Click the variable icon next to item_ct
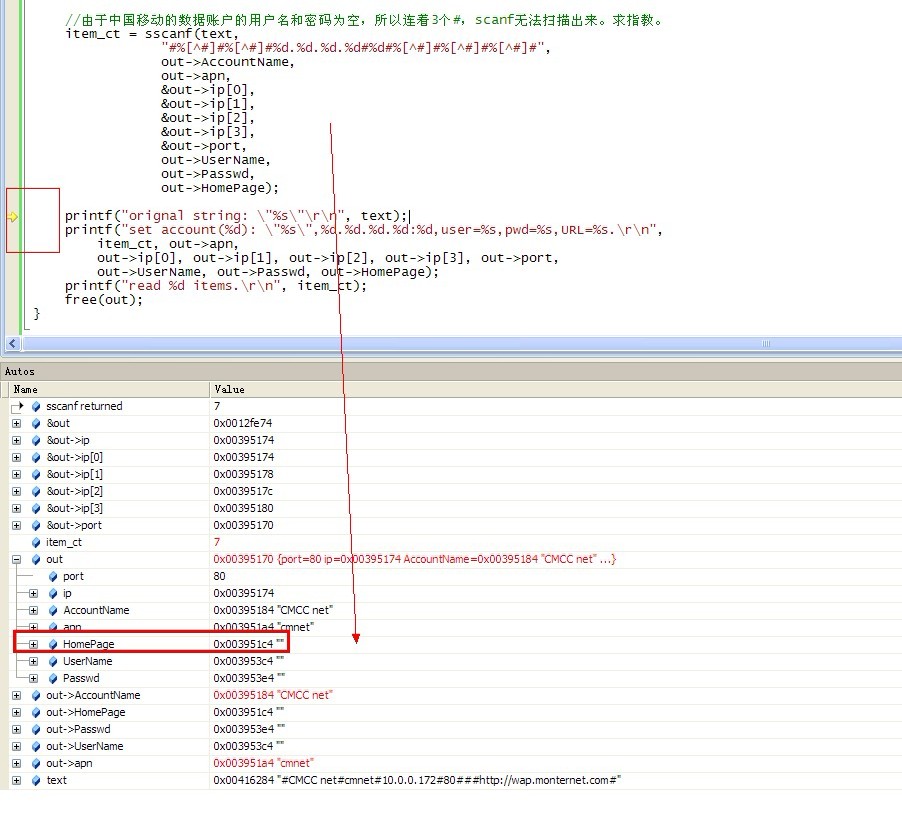Screen dimensions: 902x822 coord(36,542)
